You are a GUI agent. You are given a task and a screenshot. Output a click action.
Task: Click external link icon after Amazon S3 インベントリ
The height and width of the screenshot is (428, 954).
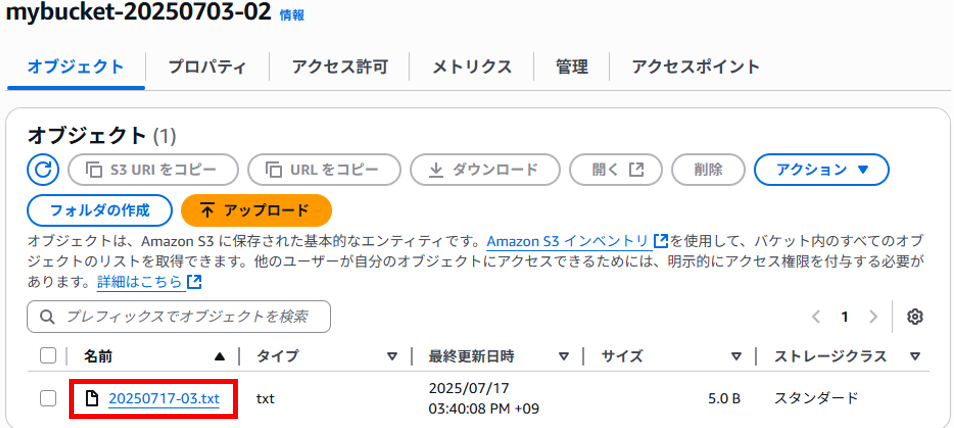pyautogui.click(x=660, y=240)
